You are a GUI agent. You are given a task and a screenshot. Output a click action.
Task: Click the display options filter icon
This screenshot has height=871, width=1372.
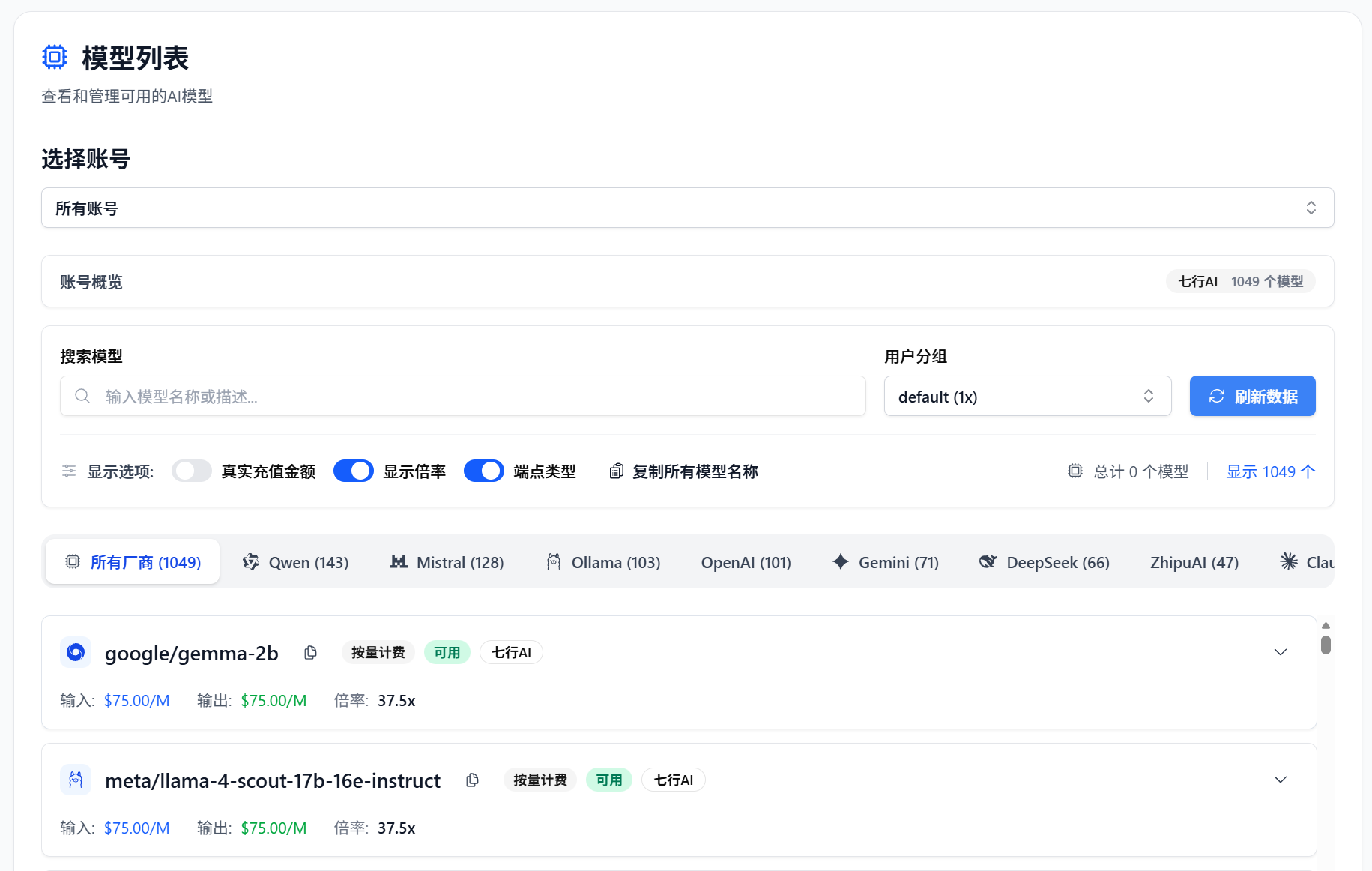[x=69, y=471]
